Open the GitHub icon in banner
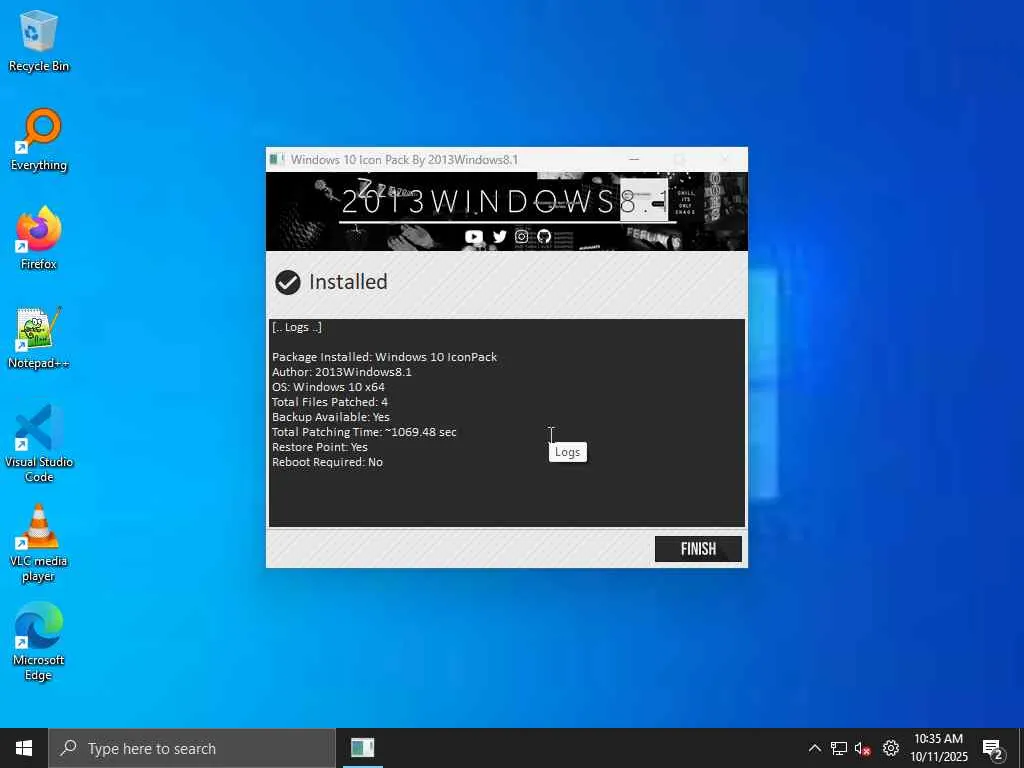This screenshot has width=1024, height=768. 544,236
